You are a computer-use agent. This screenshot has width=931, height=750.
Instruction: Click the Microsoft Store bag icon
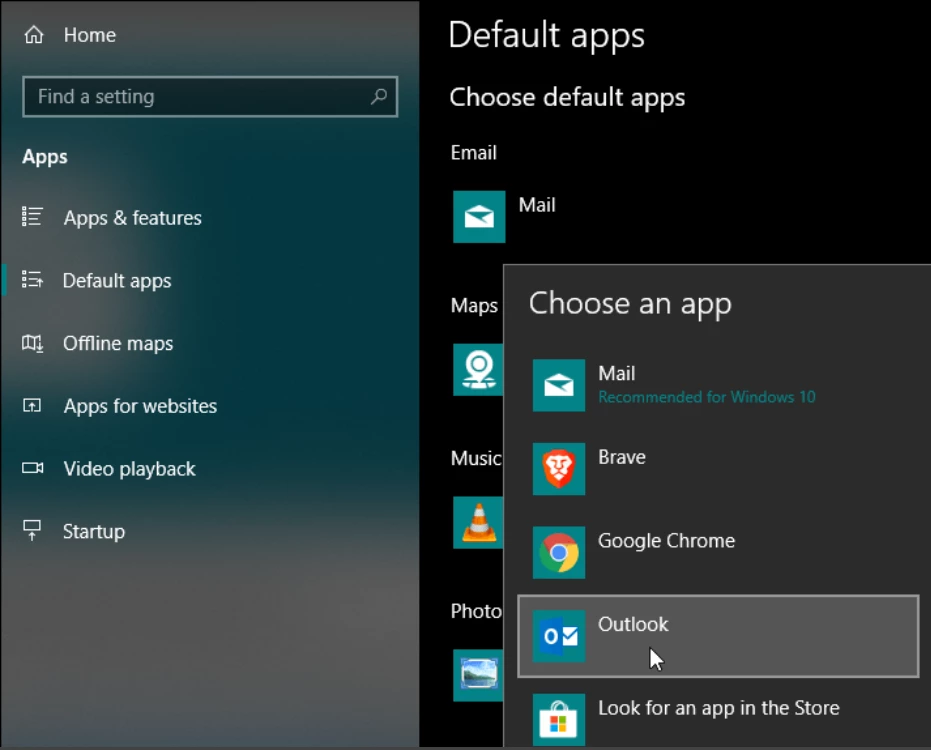pyautogui.click(x=559, y=720)
